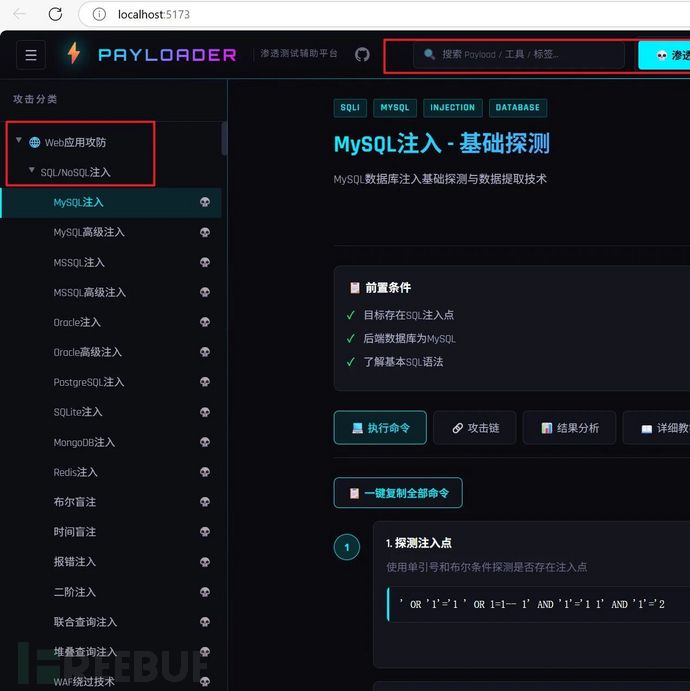Copy all commands with 一键复制全部命令

[398, 493]
